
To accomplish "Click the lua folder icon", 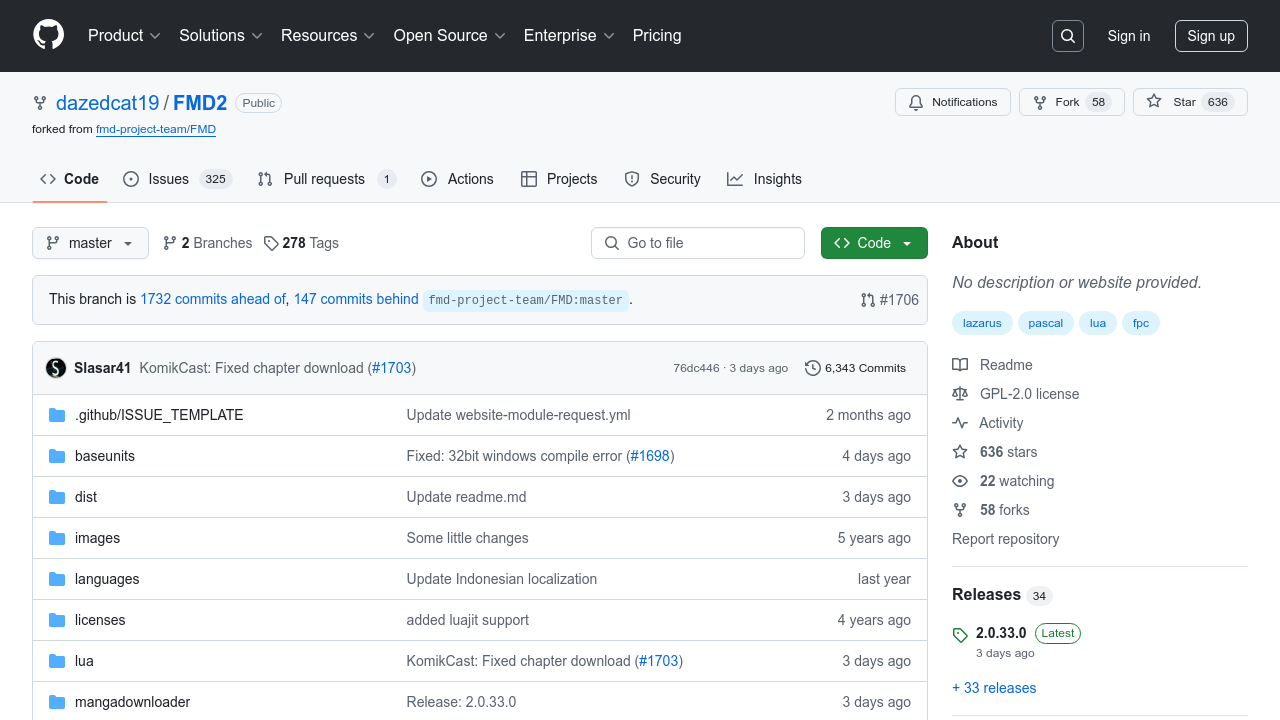I will coord(57,661).
